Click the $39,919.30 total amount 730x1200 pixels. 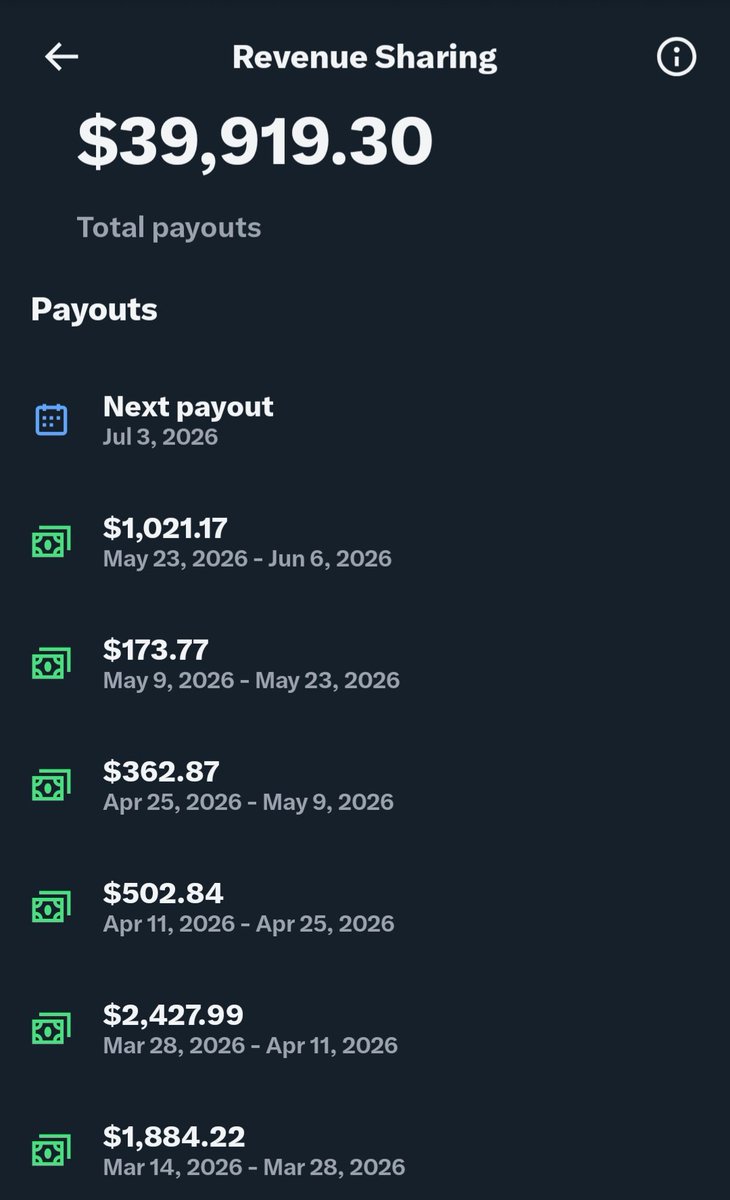pos(255,141)
